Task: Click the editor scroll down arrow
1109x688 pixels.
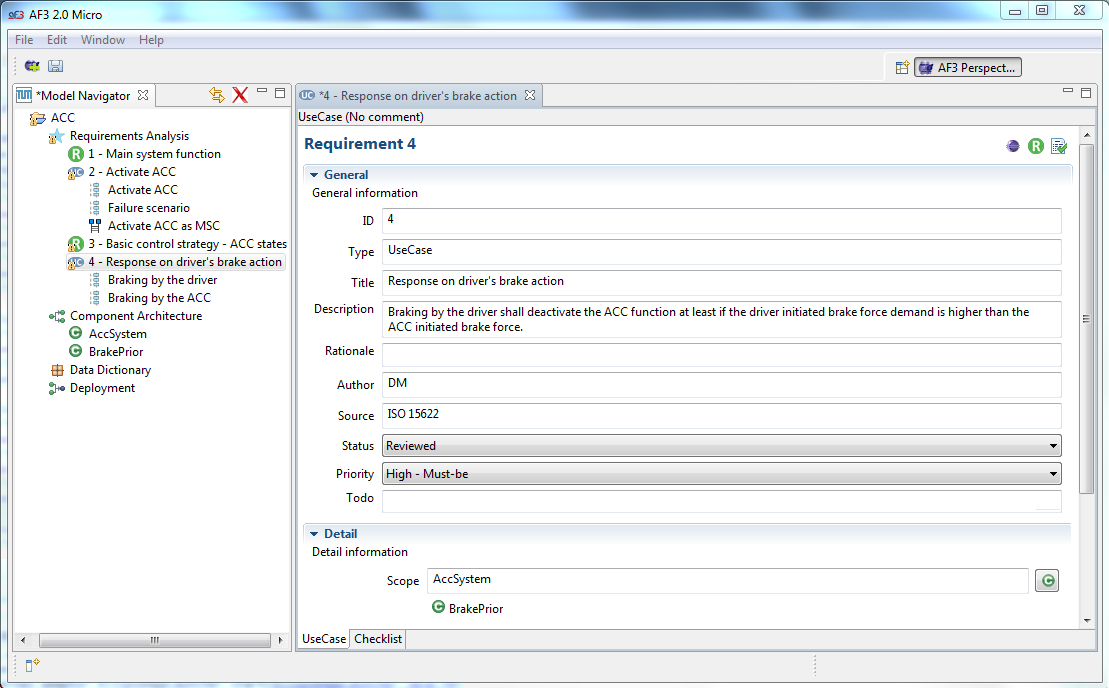Action: pos(1086,621)
